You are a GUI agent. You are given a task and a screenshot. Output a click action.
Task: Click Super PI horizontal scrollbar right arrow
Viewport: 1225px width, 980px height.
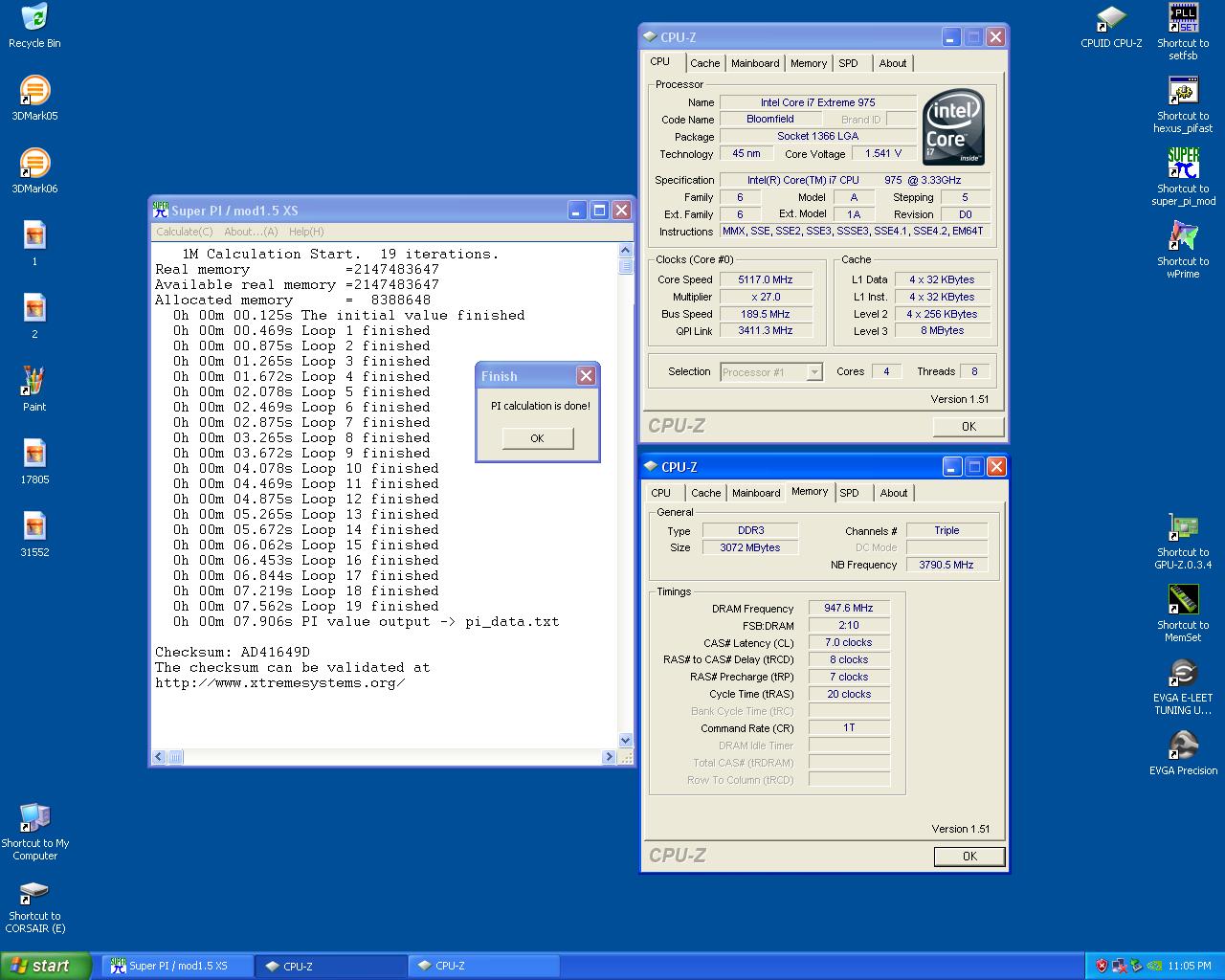(x=609, y=757)
